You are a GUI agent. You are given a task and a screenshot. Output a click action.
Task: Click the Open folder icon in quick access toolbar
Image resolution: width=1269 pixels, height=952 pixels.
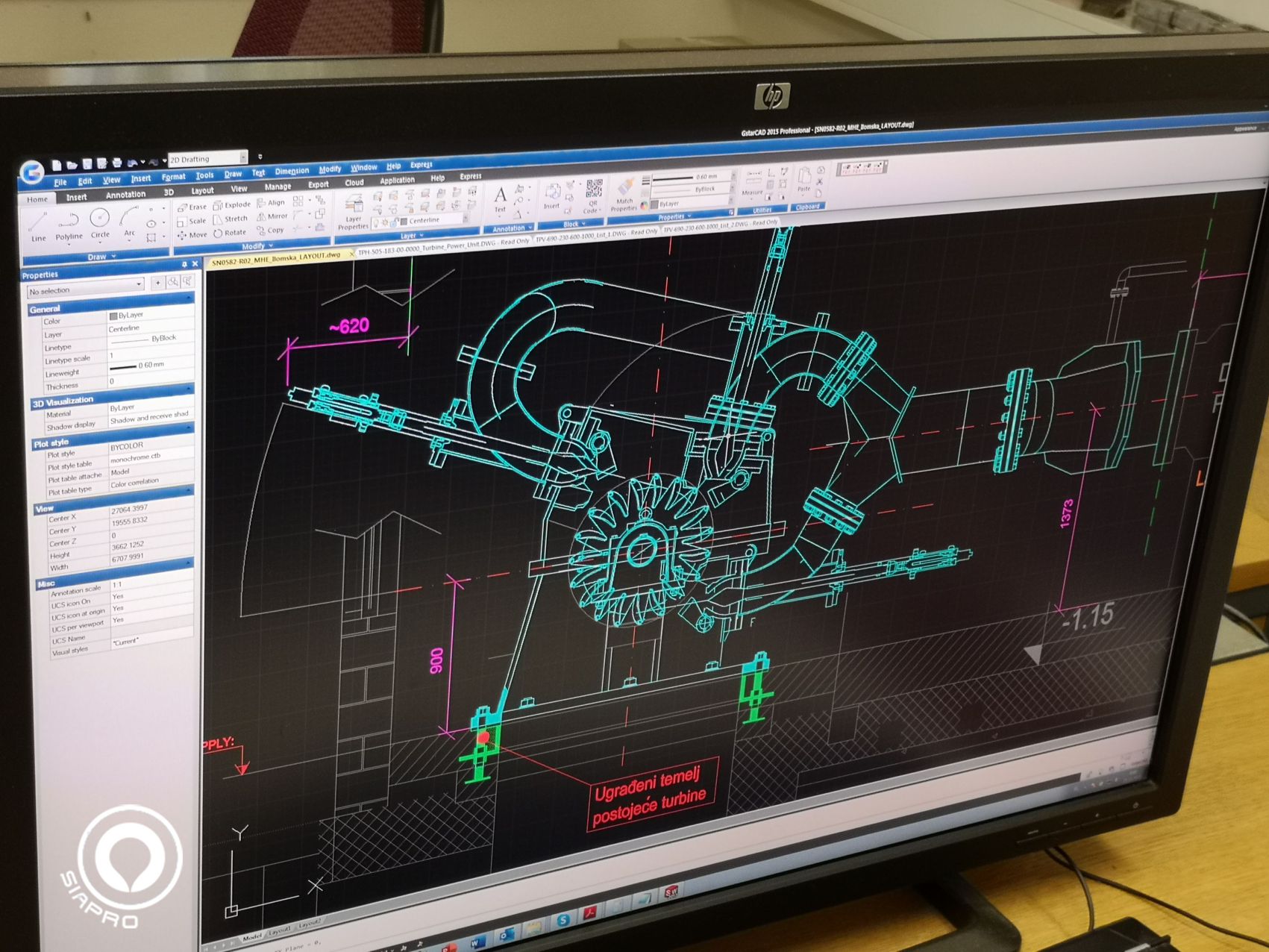click(72, 164)
